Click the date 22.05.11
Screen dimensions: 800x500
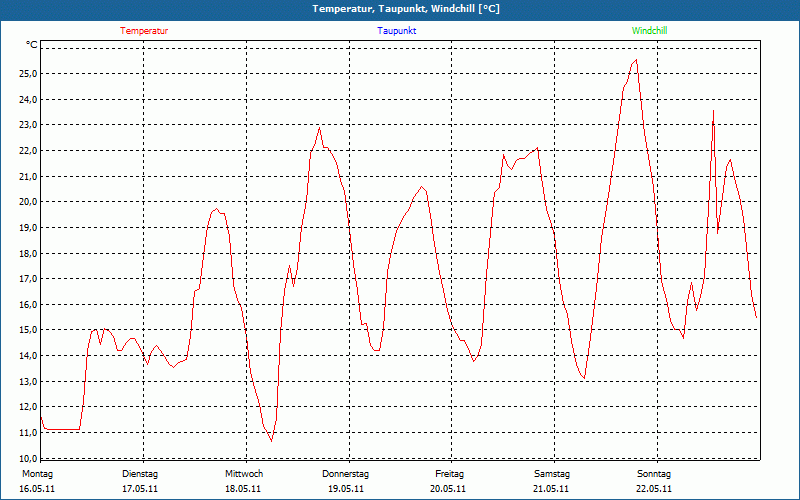(654, 489)
